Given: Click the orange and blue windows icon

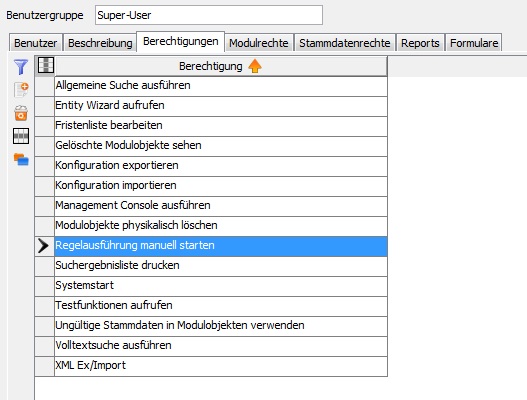Looking at the screenshot, I should (x=21, y=159).
